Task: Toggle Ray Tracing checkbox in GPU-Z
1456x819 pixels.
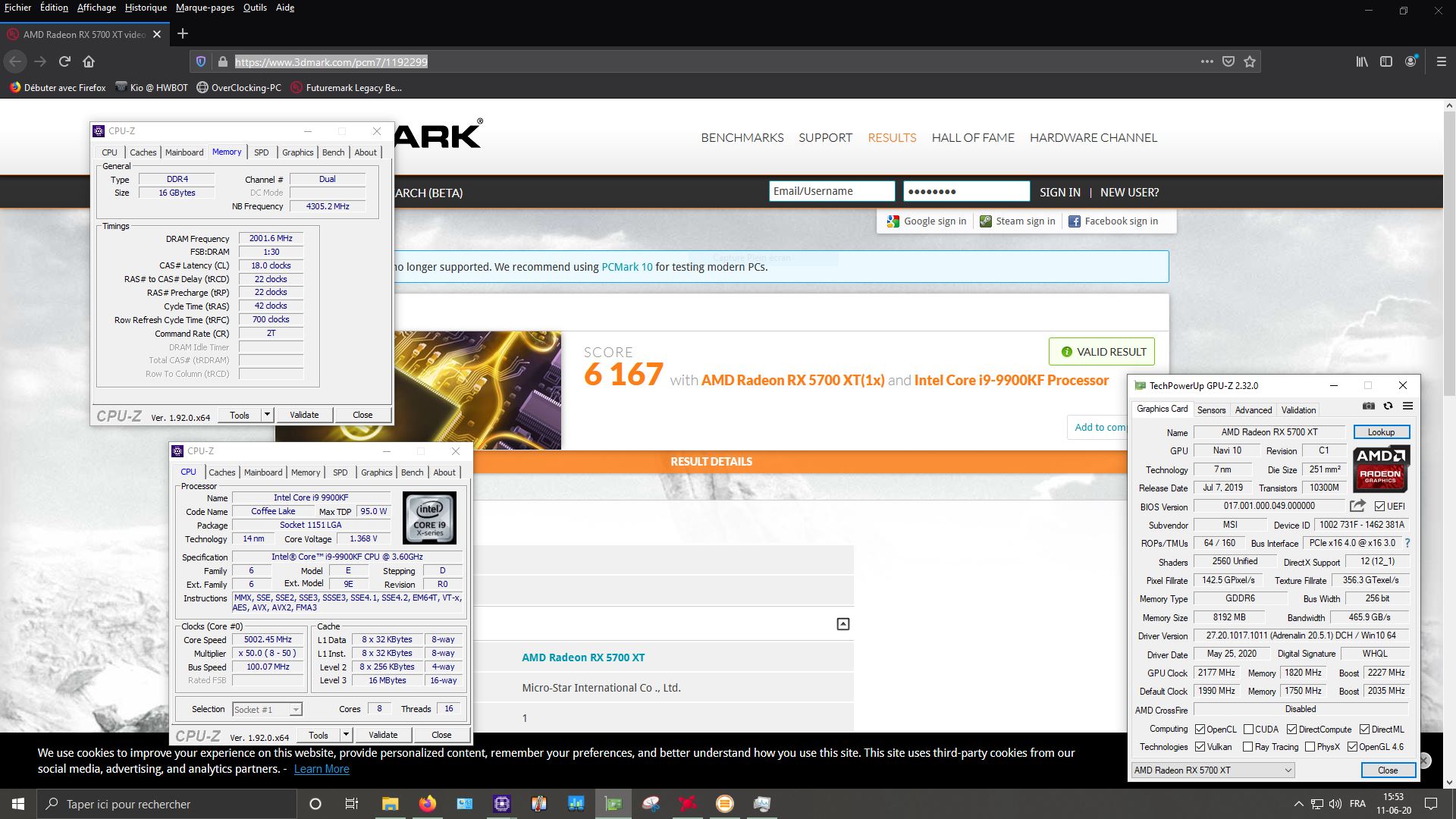Action: [x=1247, y=747]
